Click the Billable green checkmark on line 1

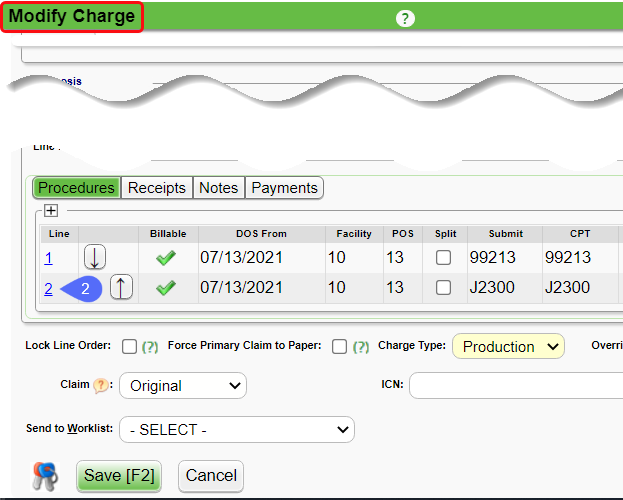coord(166,257)
